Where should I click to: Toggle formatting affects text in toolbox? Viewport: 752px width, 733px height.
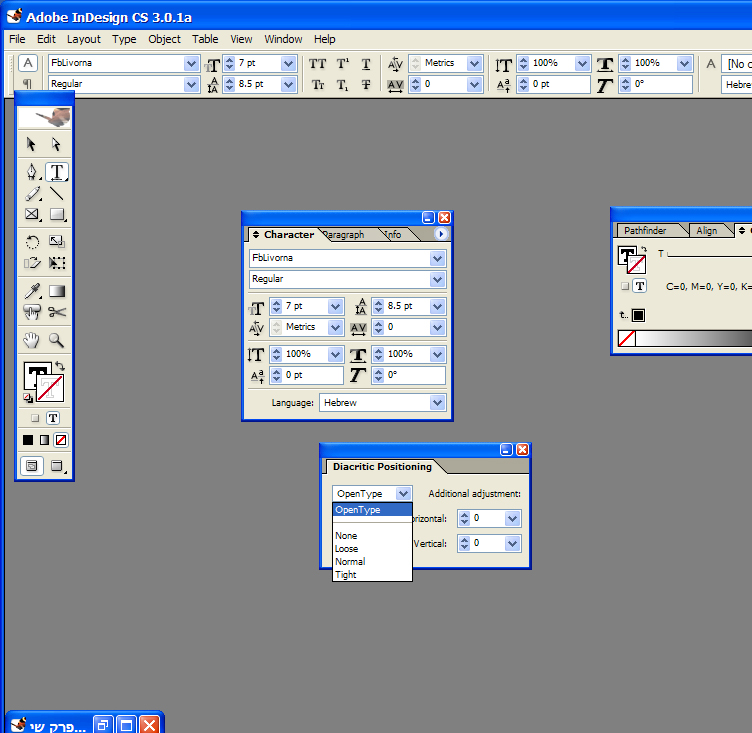[x=53, y=418]
